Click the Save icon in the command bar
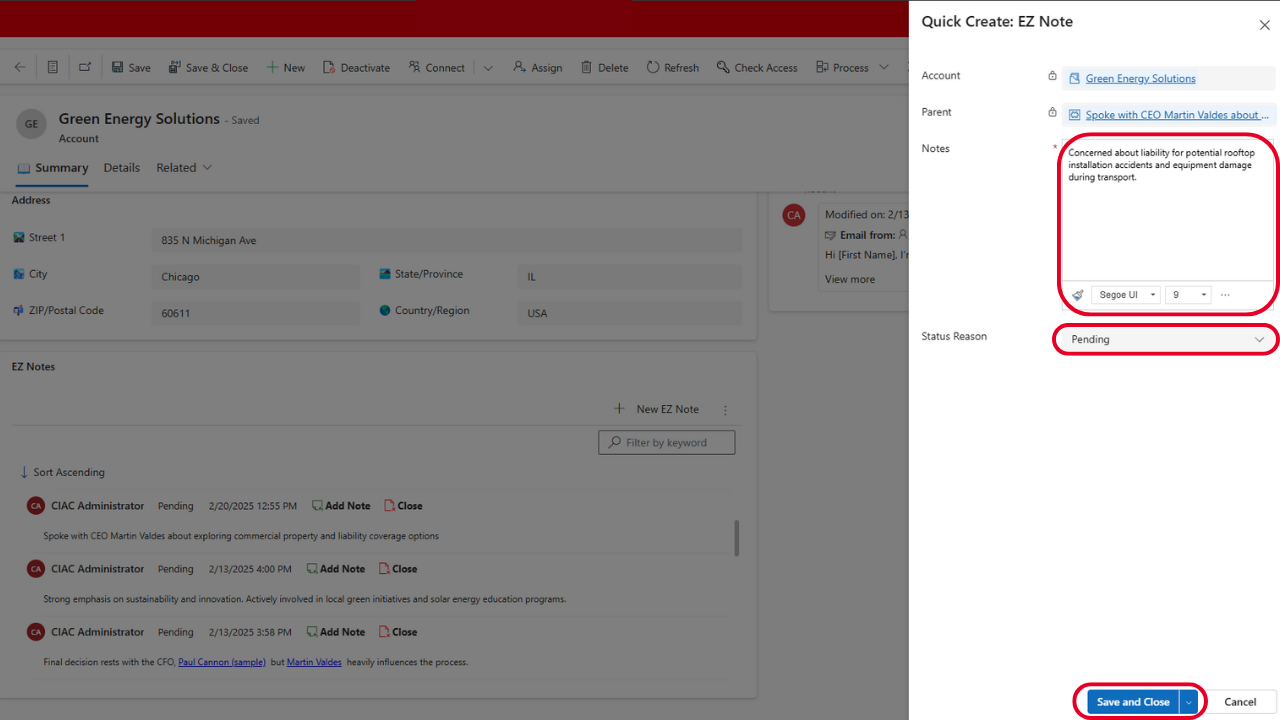 click(x=118, y=67)
